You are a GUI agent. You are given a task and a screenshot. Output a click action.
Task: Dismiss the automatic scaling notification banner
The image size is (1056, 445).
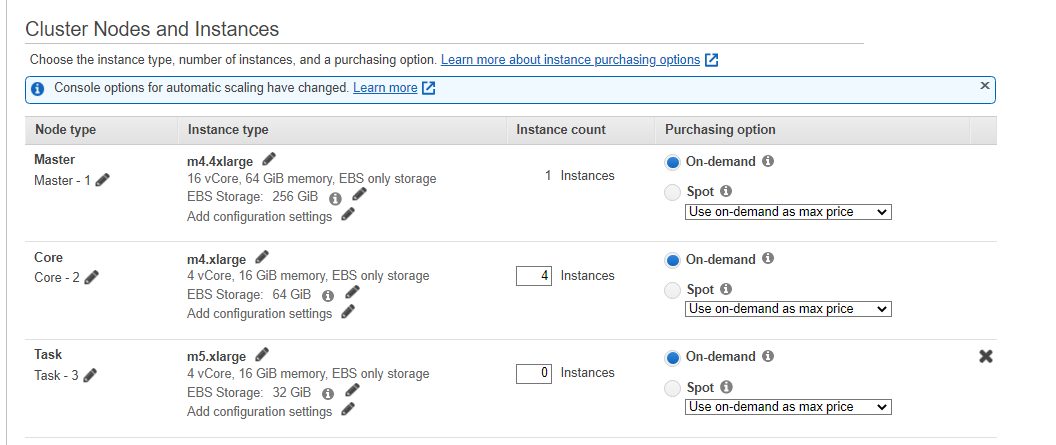(x=985, y=85)
